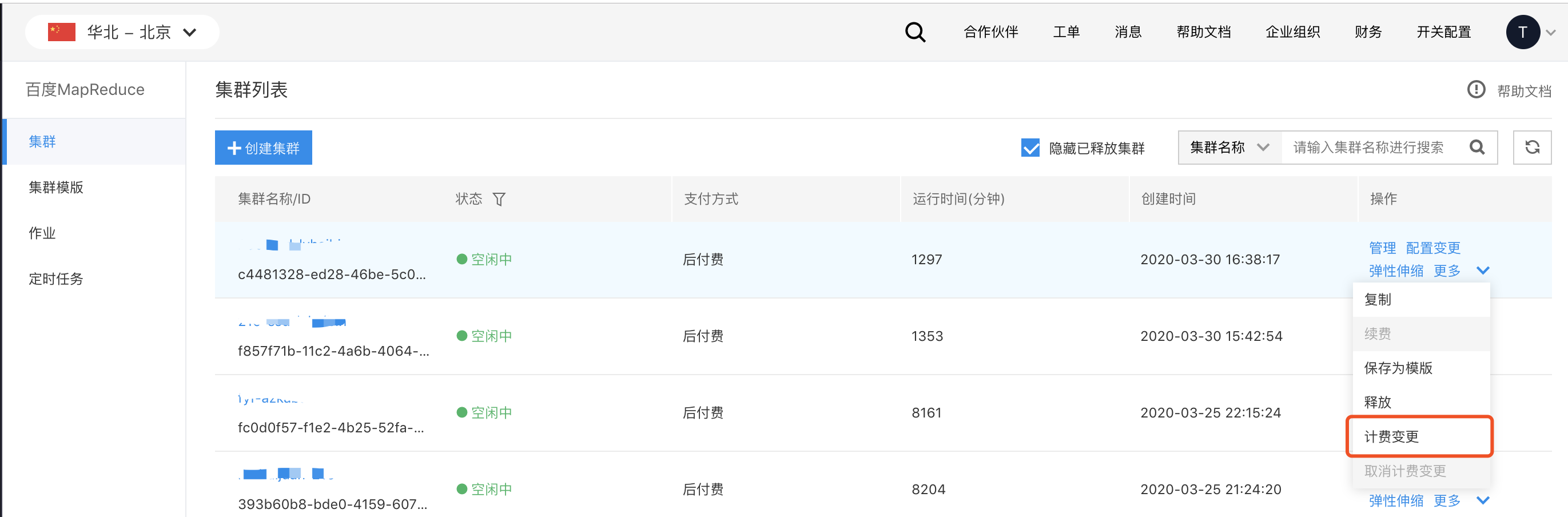The image size is (1568, 517).
Task: Open cluster name link above f857f71b ID
Action: point(292,322)
